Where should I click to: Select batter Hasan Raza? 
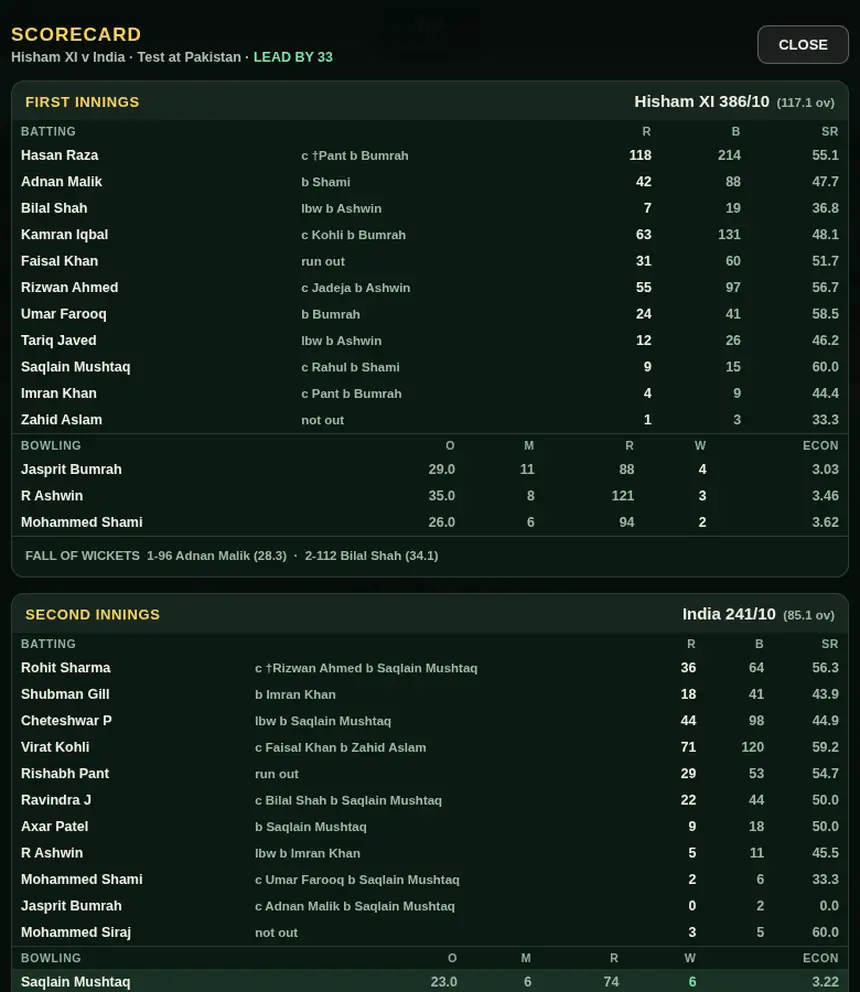point(59,155)
